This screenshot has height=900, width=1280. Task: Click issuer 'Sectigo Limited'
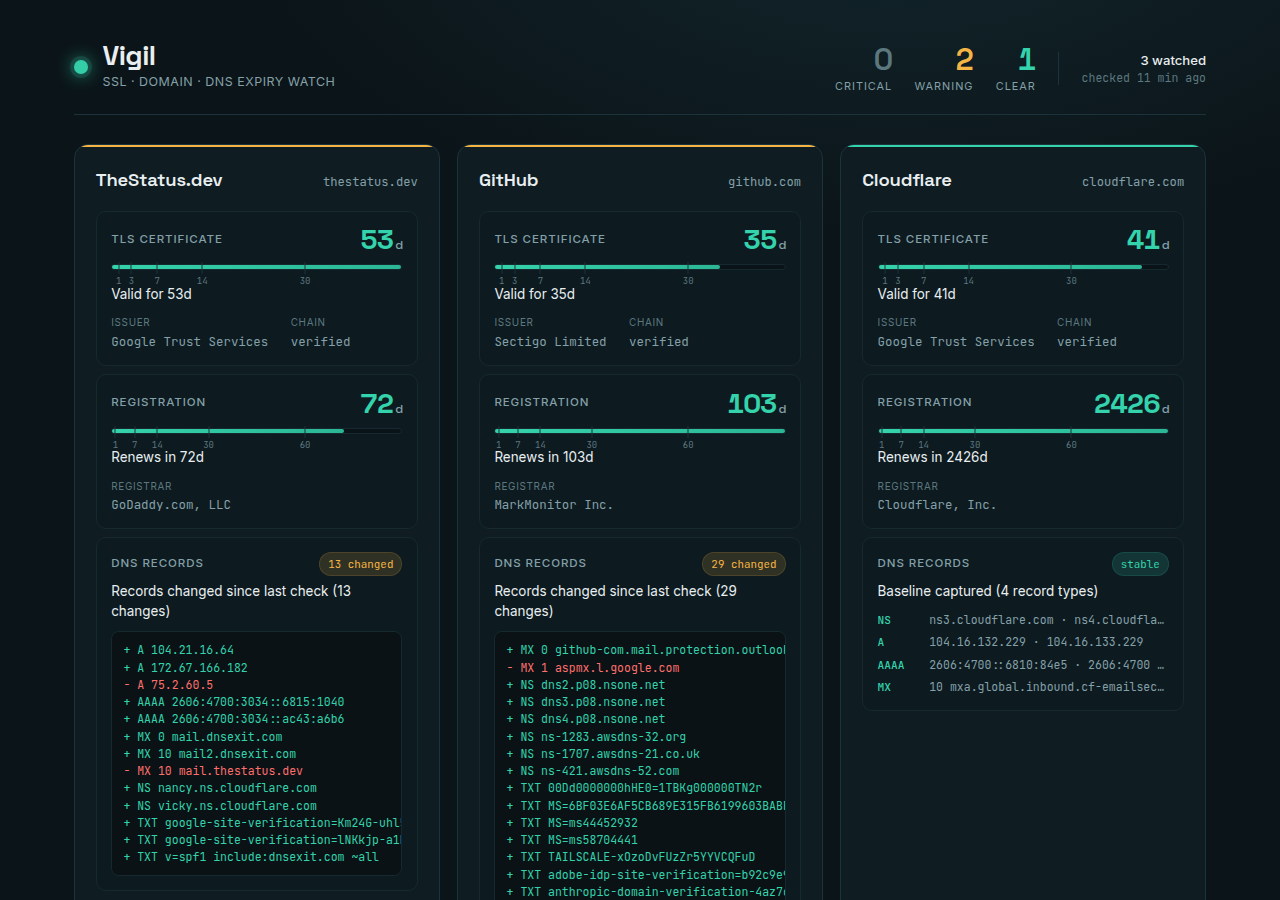pyautogui.click(x=550, y=342)
